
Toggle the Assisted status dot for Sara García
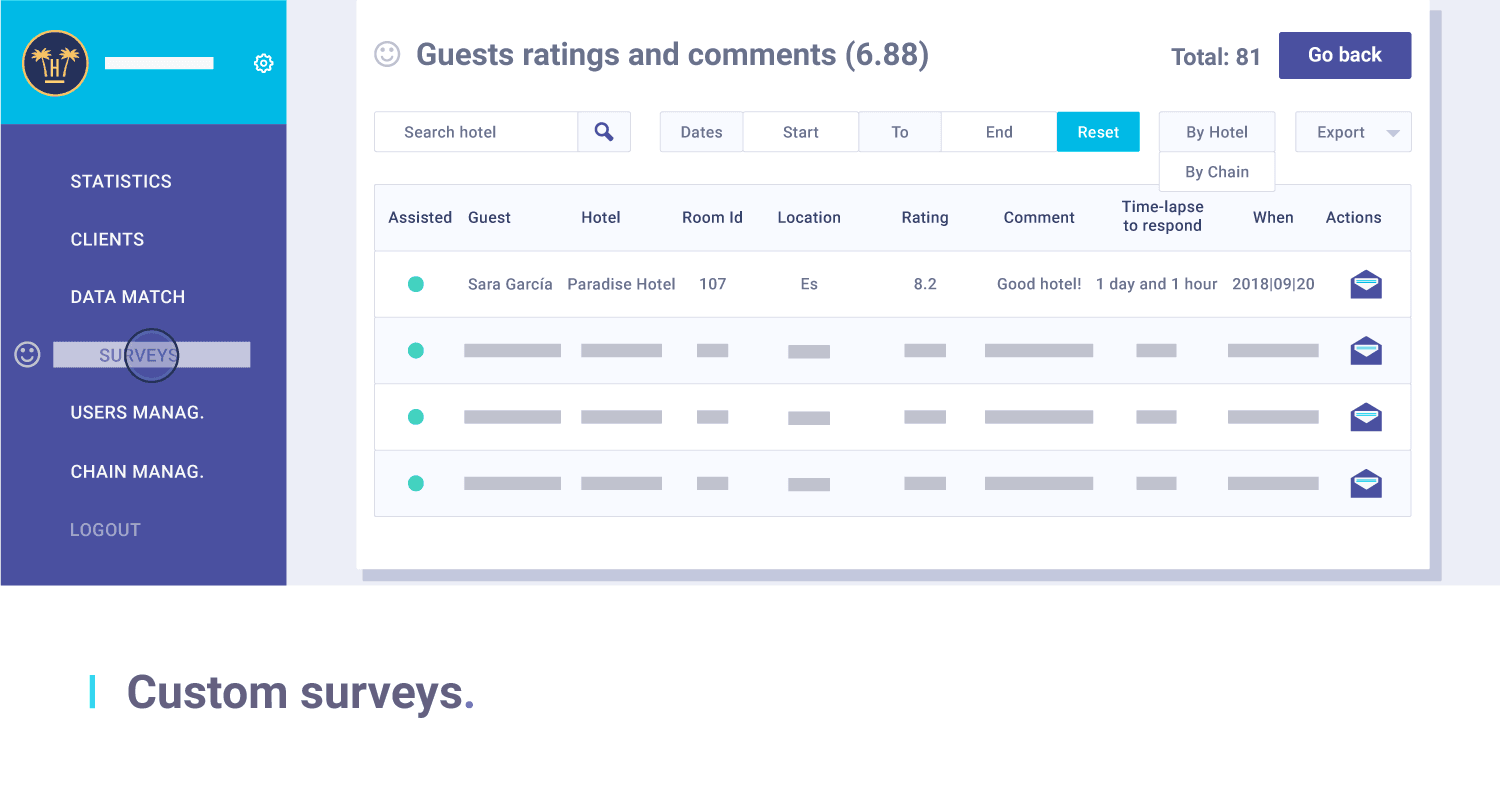tap(416, 284)
